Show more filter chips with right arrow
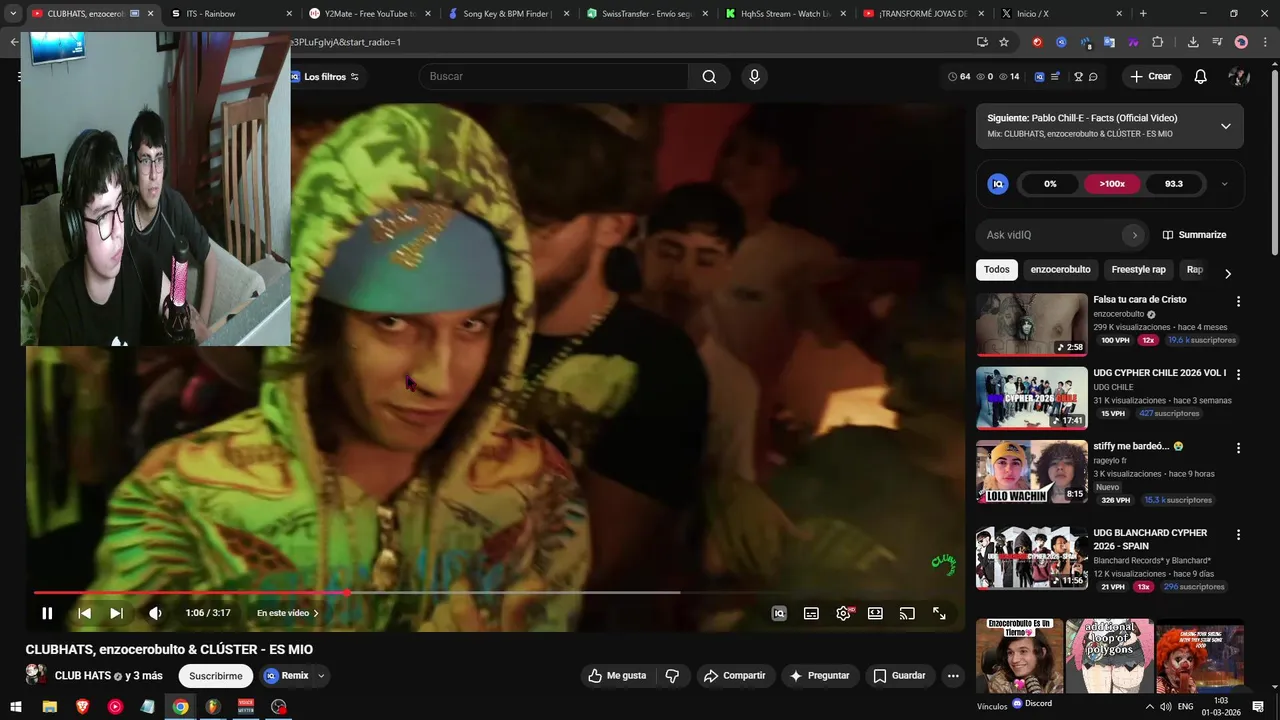 pos(1228,273)
